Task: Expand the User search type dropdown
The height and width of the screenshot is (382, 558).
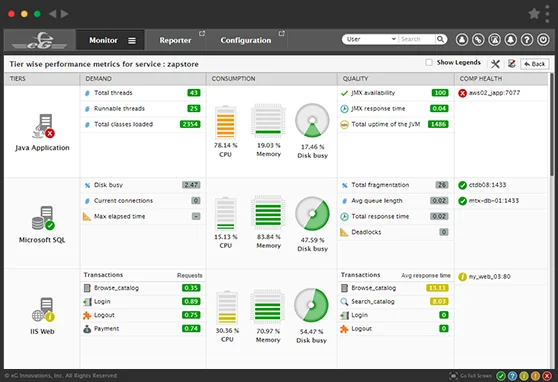Action: [370, 39]
